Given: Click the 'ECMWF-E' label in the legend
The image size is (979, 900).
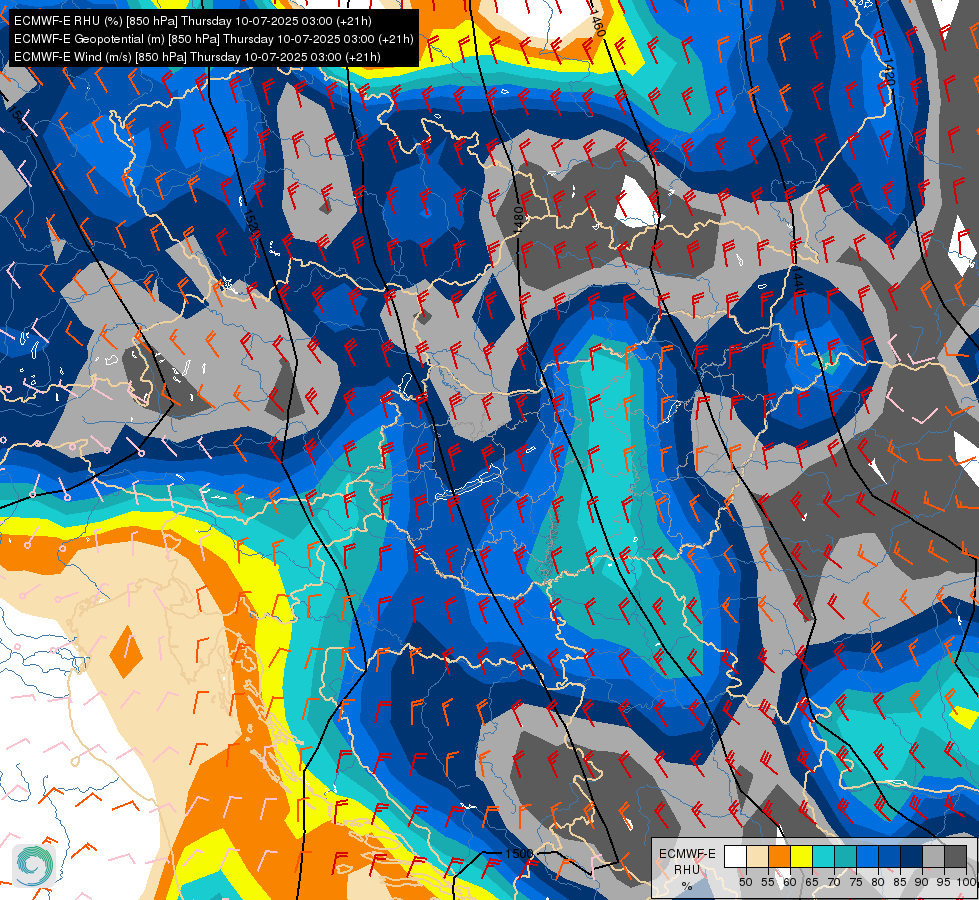Looking at the screenshot, I should (687, 854).
